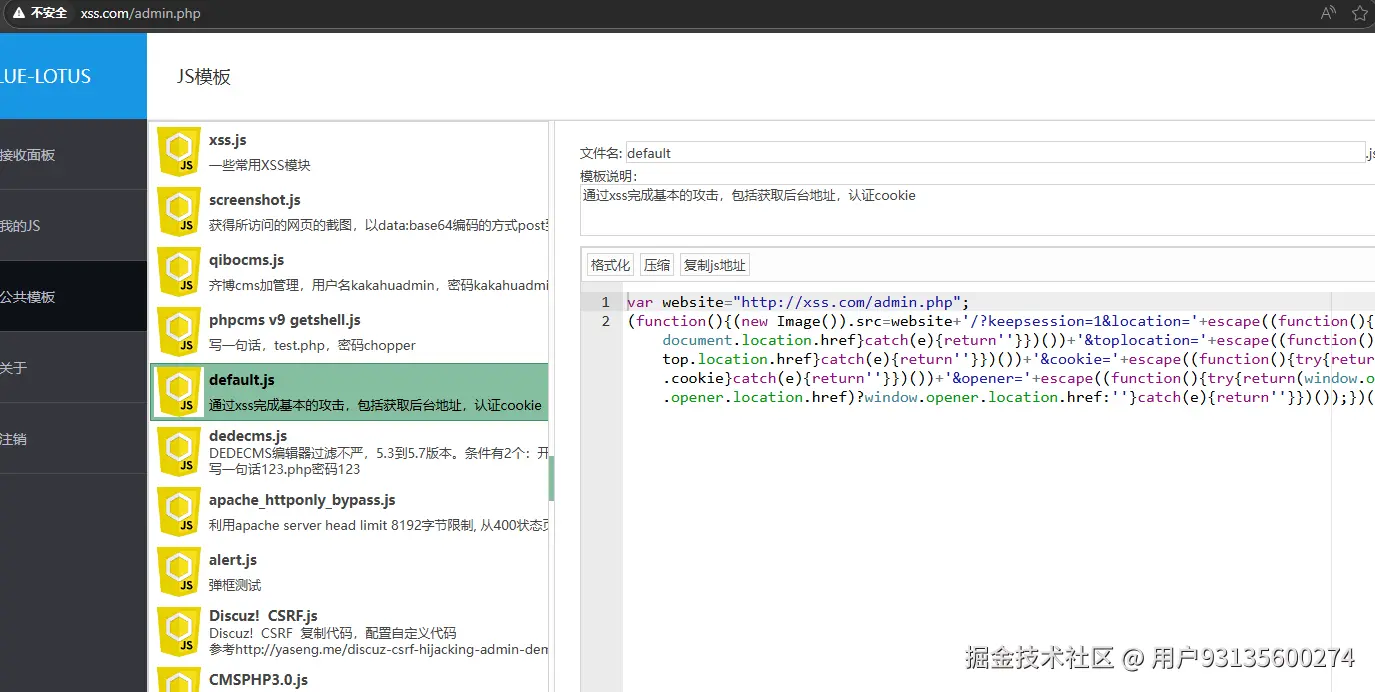Click the 模板说明 description textarea
The image size is (1375, 692).
[x=978, y=210]
